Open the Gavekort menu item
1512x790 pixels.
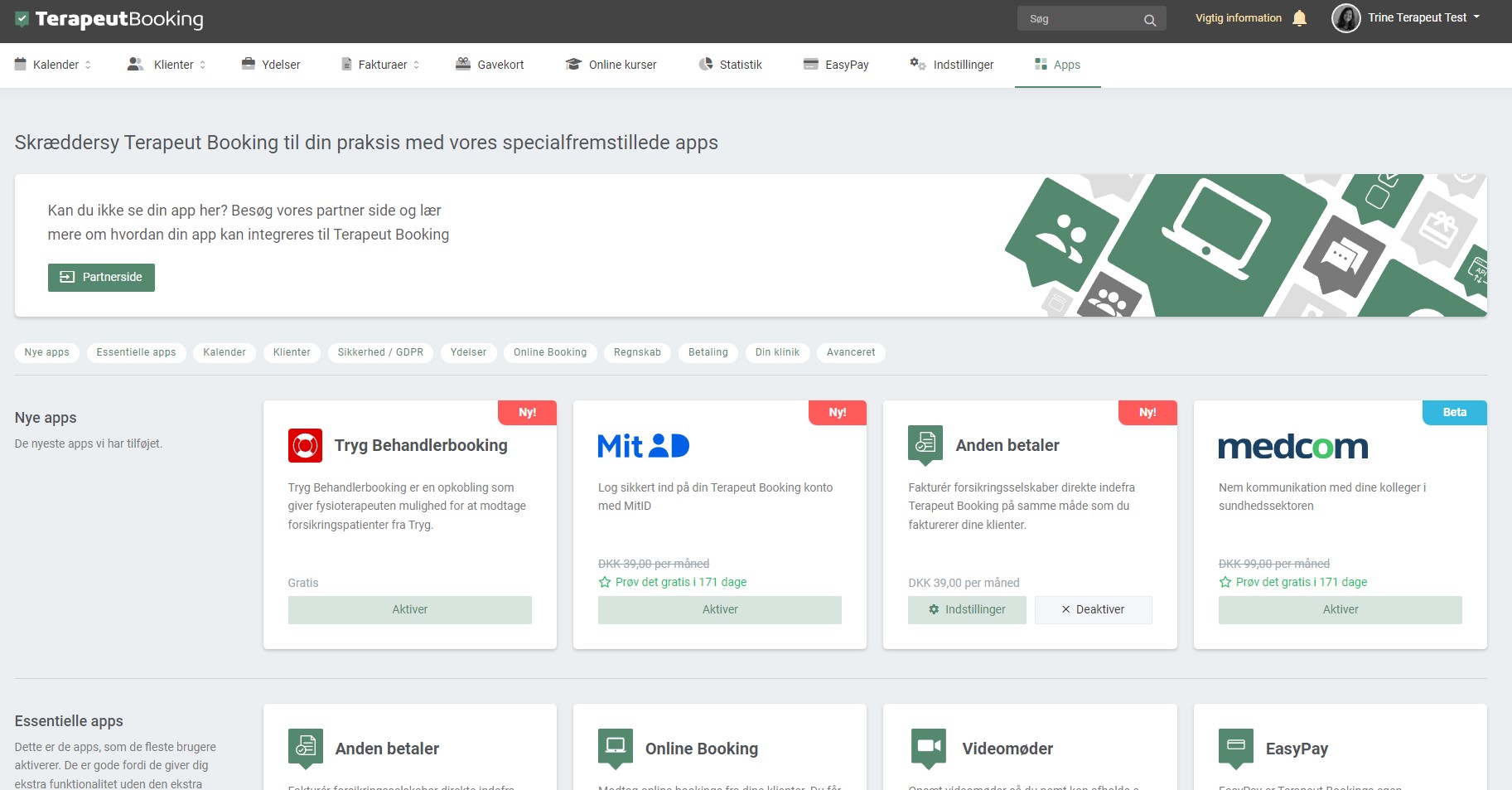(490, 65)
